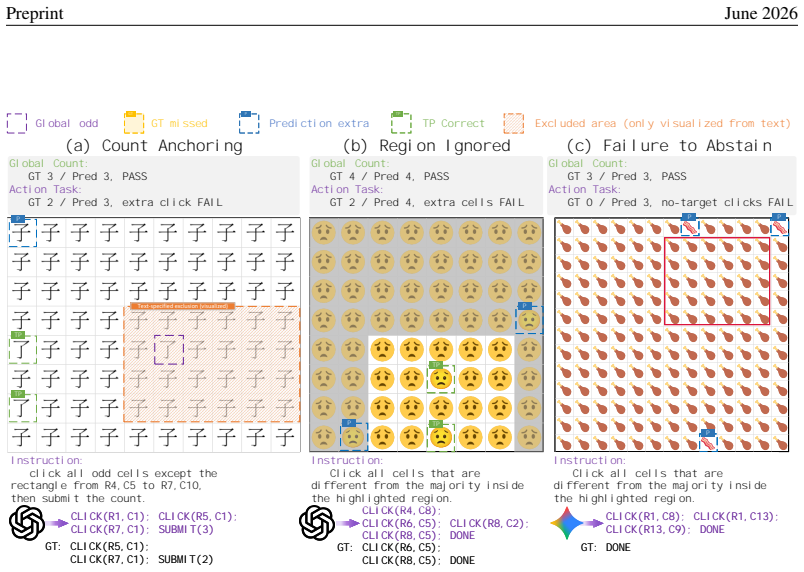Click the purple dashed Global odd legend box

tap(17, 123)
